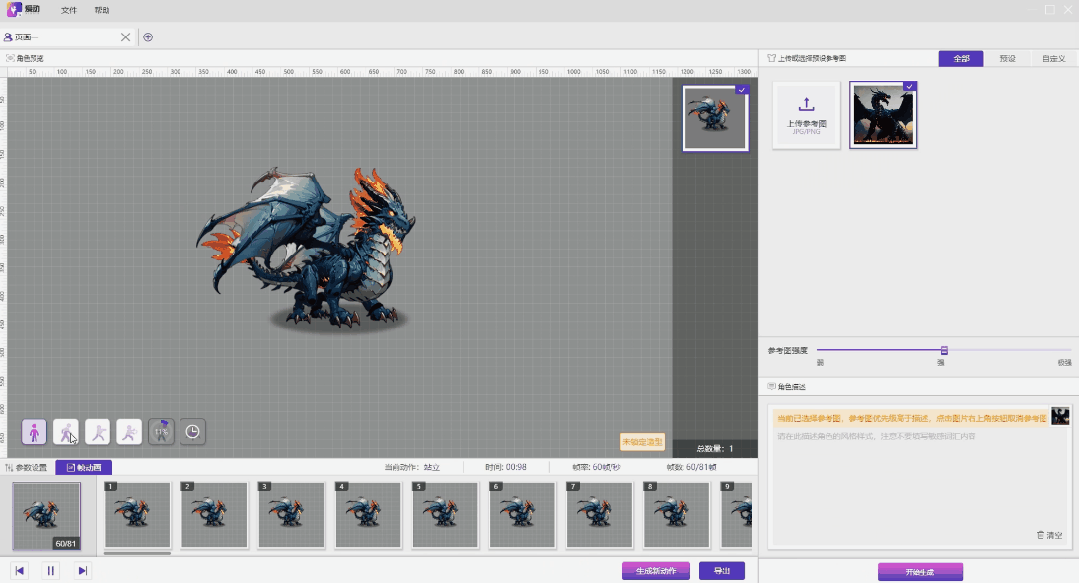Open the 帮助 menu
Image resolution: width=1079 pixels, height=583 pixels.
tap(102, 10)
